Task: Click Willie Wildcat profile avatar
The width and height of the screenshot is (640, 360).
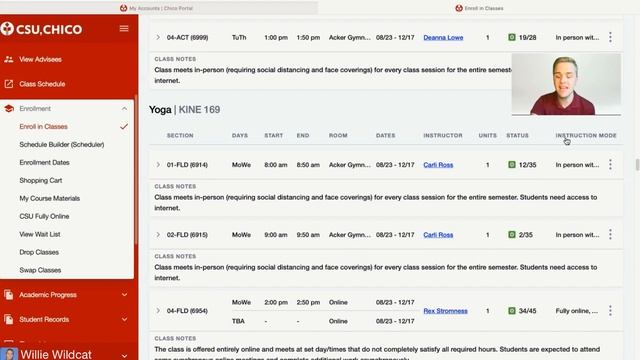Action: click(9, 353)
